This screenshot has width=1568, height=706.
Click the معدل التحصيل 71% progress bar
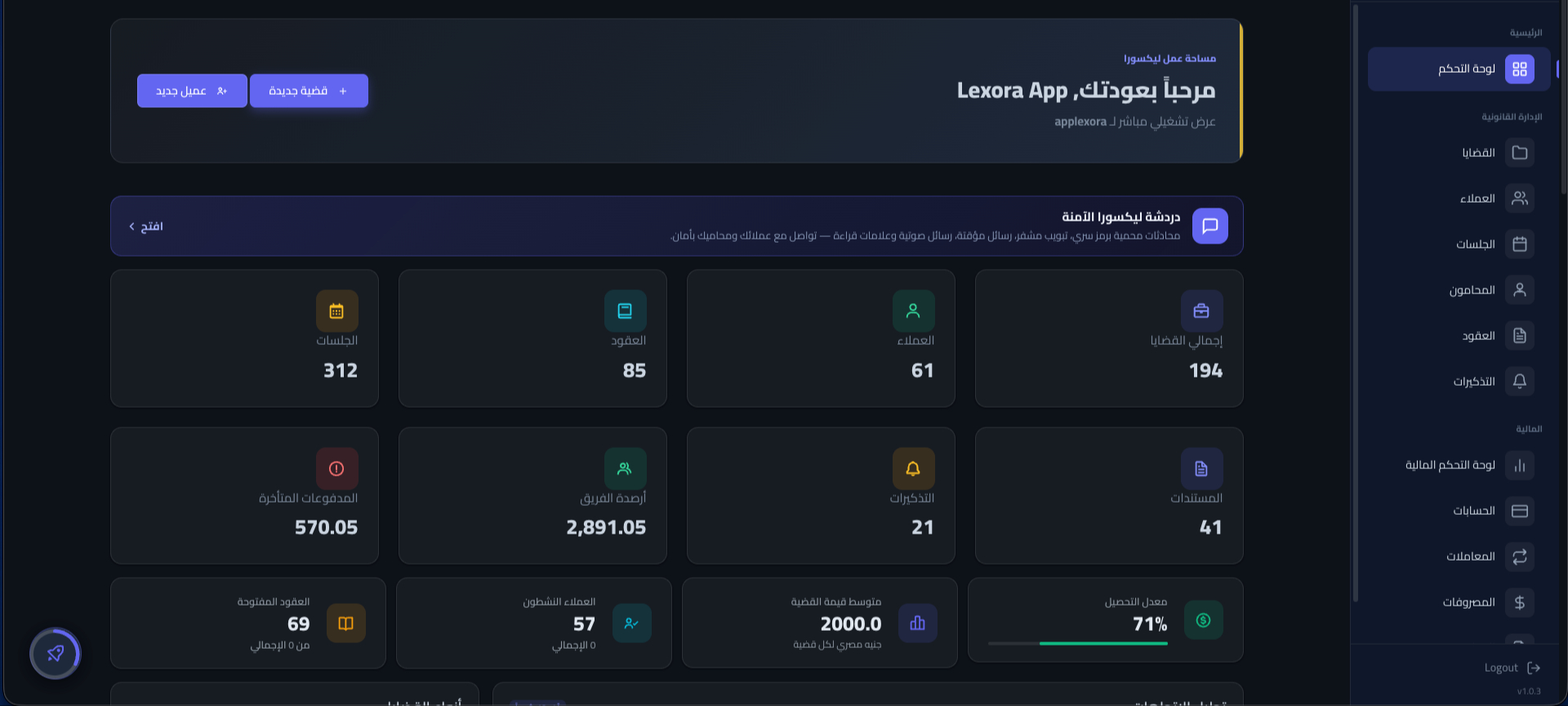[1077, 644]
